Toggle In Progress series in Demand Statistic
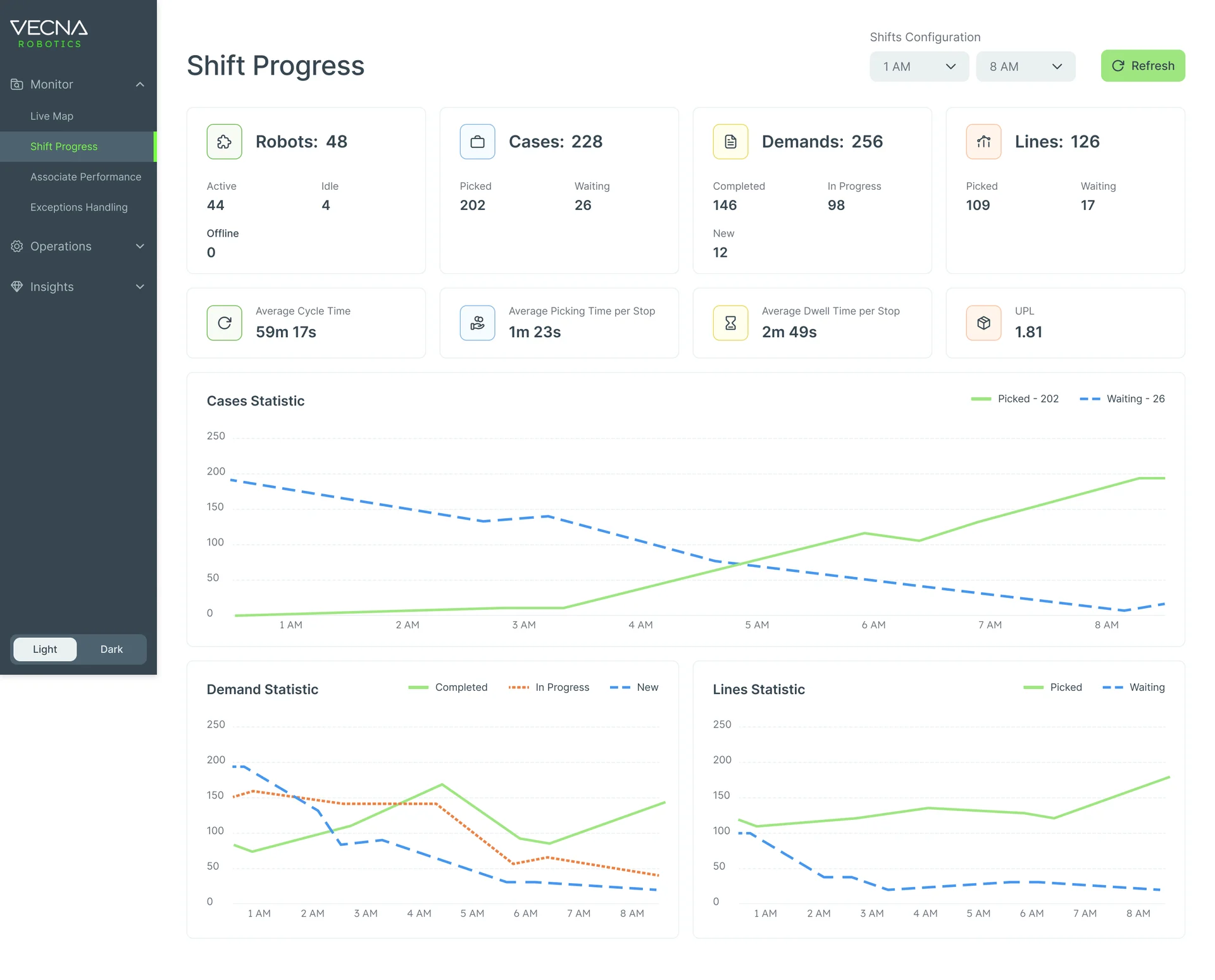 click(x=549, y=687)
